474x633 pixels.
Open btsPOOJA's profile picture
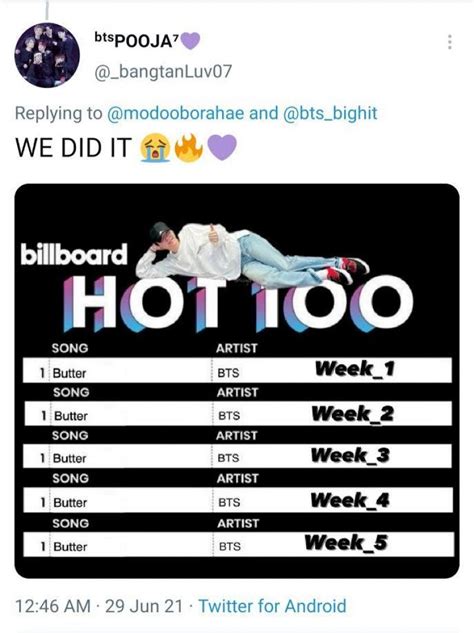[47, 55]
